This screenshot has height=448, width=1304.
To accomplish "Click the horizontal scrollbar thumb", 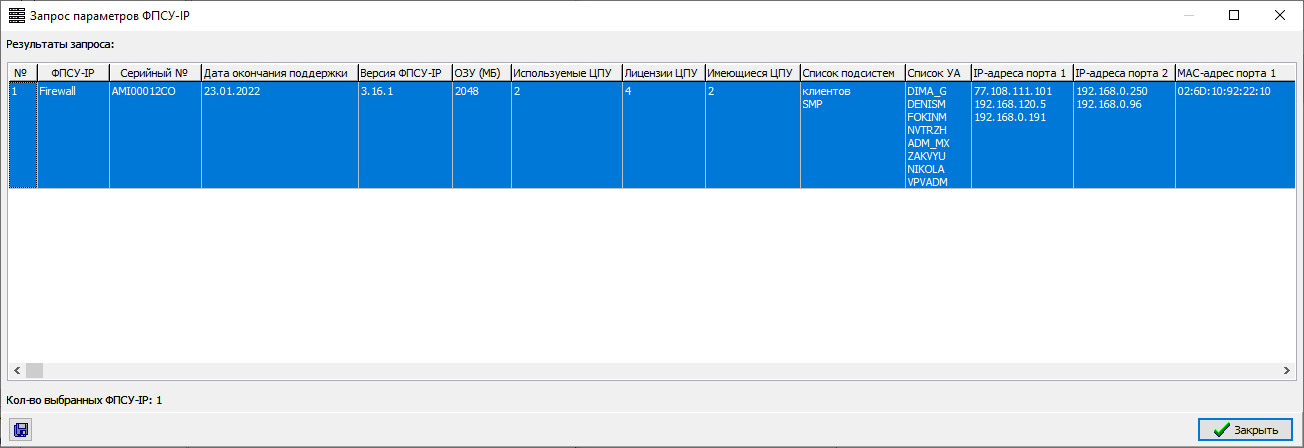I will (35, 370).
